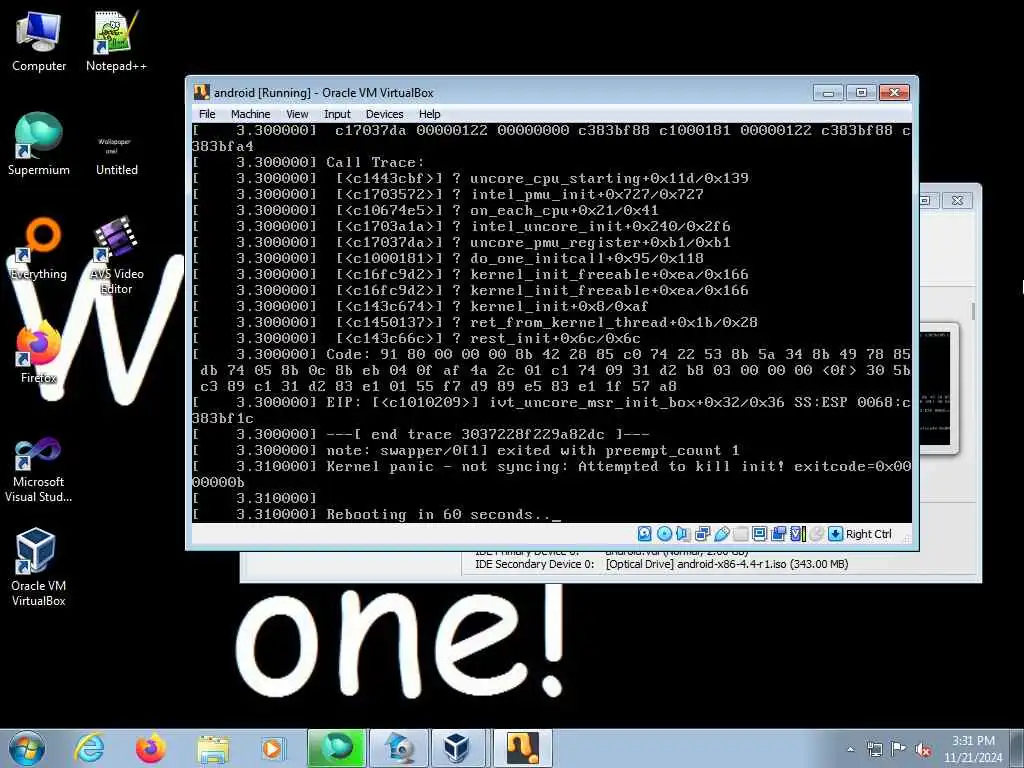The height and width of the screenshot is (768, 1024).
Task: Show hidden system tray icons
Action: pyautogui.click(x=850, y=750)
